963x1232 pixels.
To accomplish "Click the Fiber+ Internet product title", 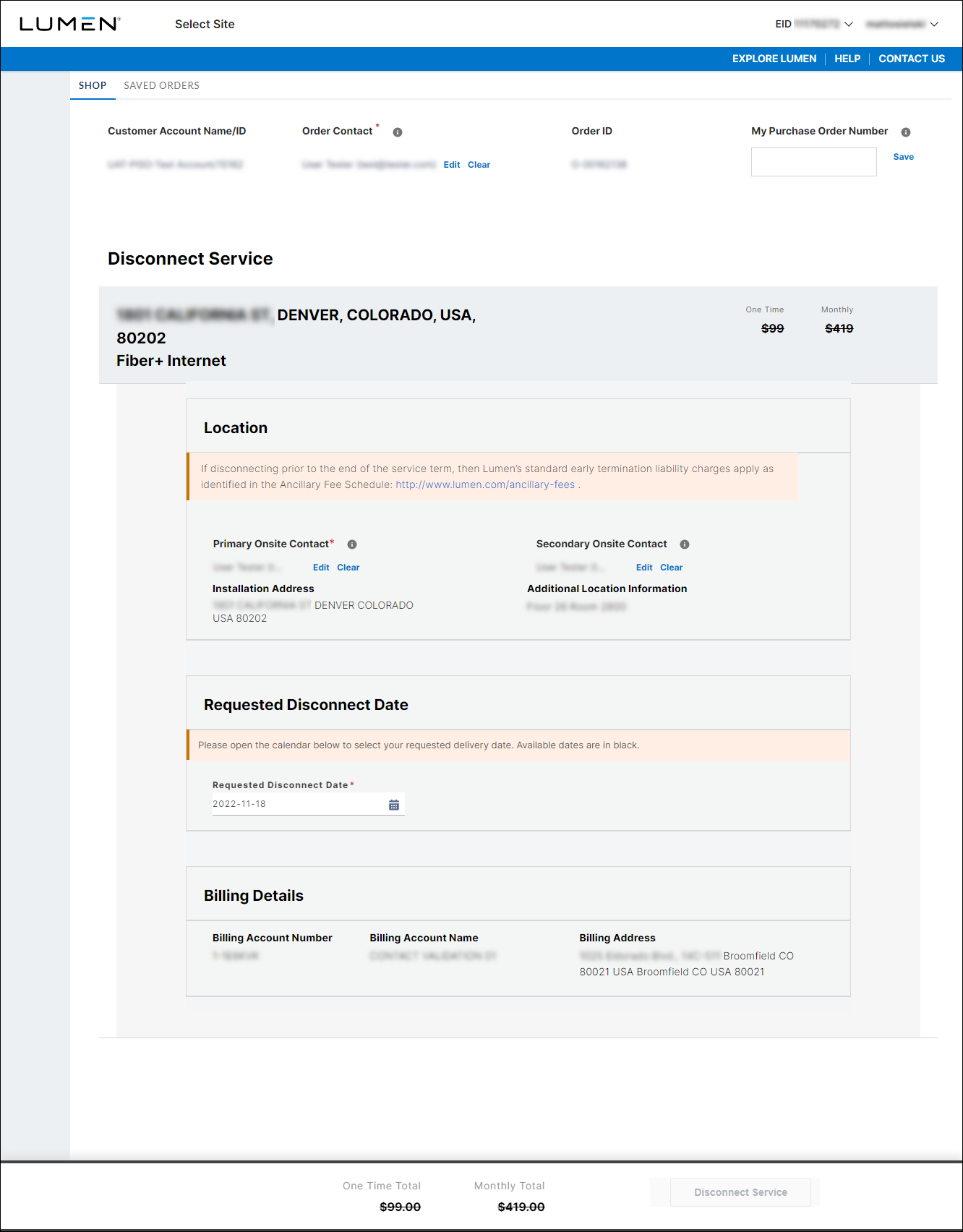I will coord(171,361).
